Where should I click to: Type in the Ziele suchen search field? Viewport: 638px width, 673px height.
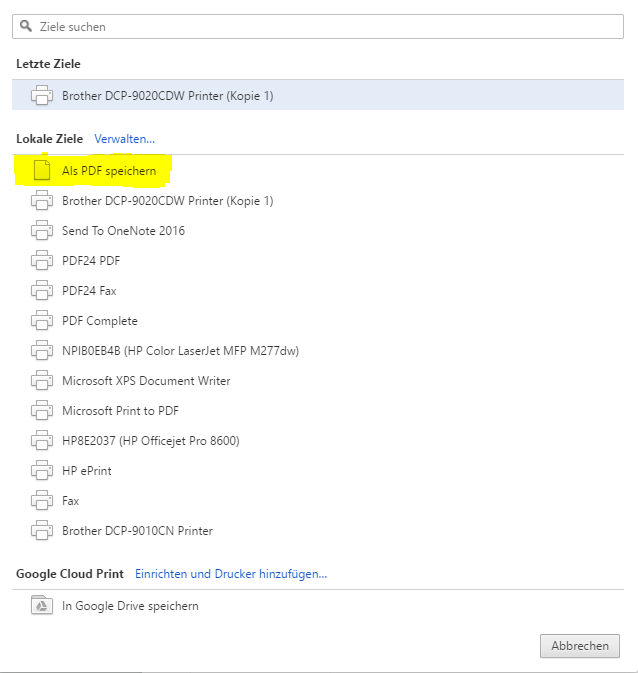click(320, 27)
